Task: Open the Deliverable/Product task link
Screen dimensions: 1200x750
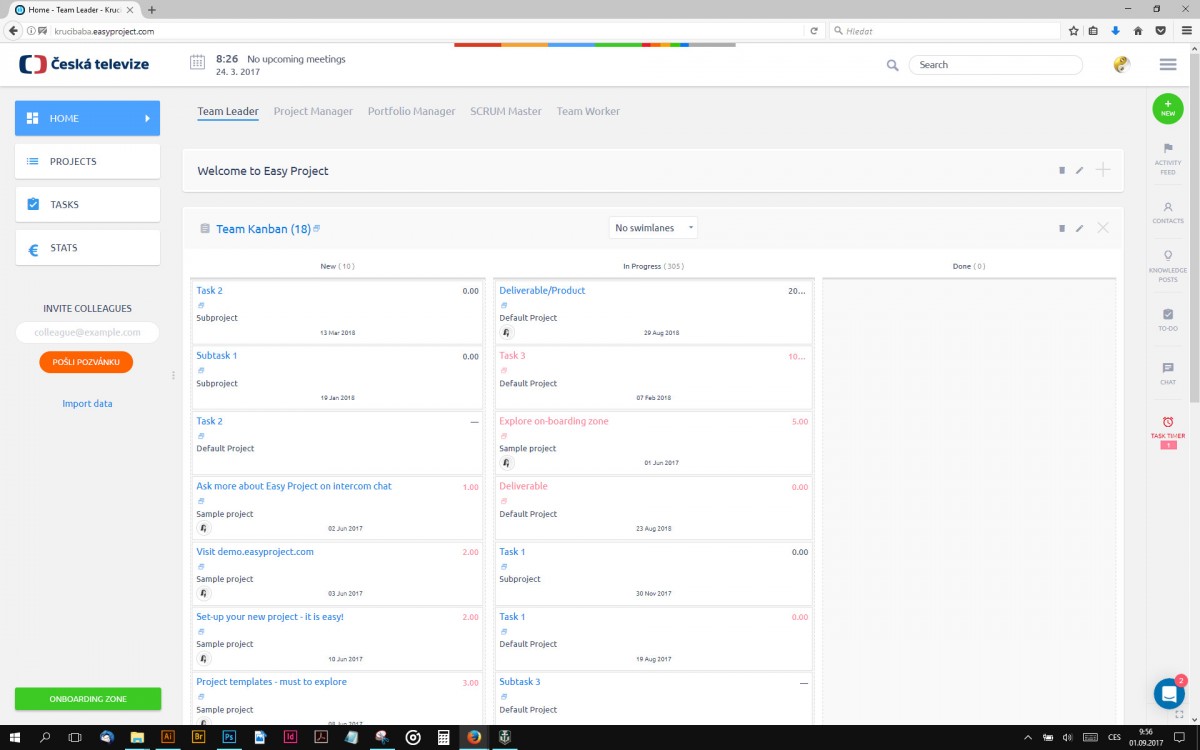Action: (542, 291)
